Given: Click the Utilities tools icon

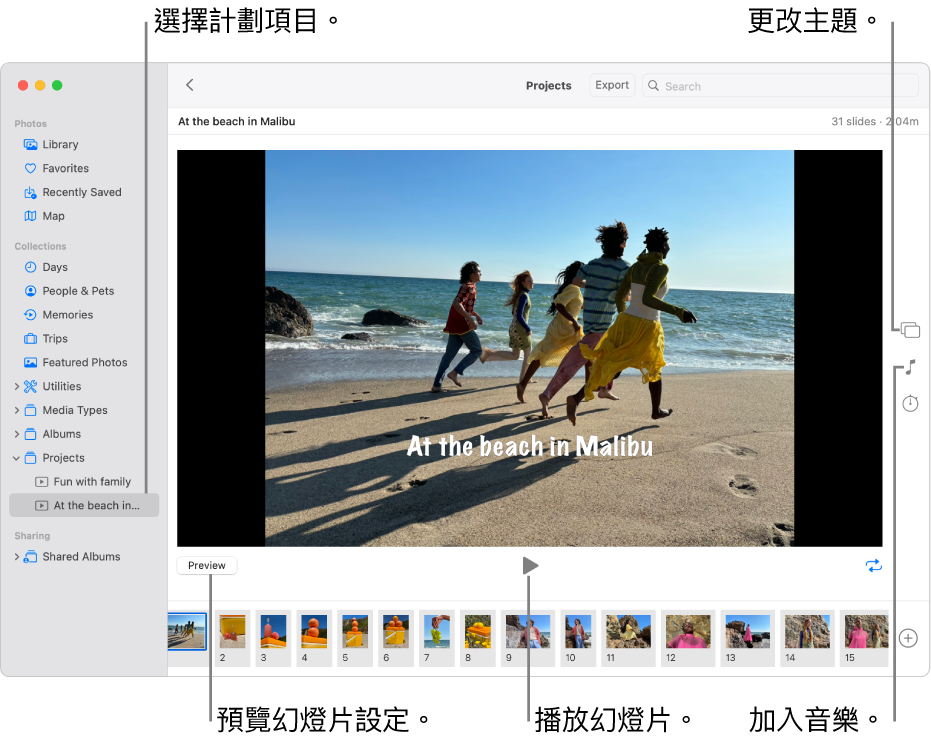Looking at the screenshot, I should tap(30, 386).
